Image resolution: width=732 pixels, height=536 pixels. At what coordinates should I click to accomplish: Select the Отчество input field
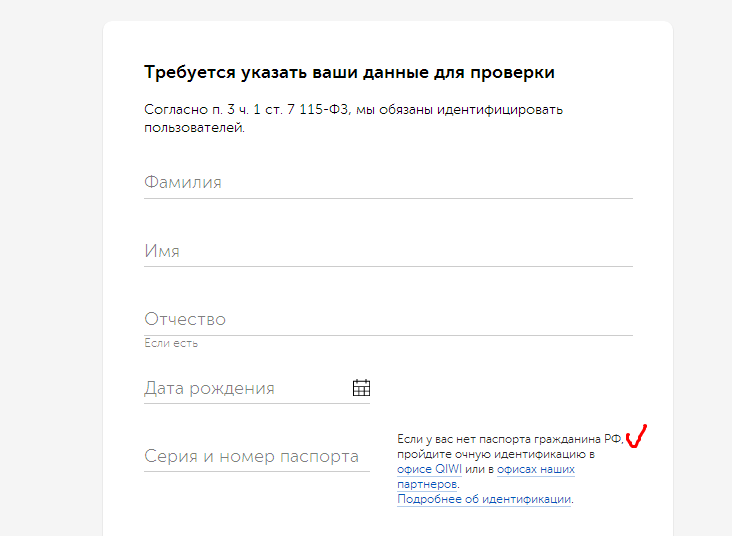point(388,320)
